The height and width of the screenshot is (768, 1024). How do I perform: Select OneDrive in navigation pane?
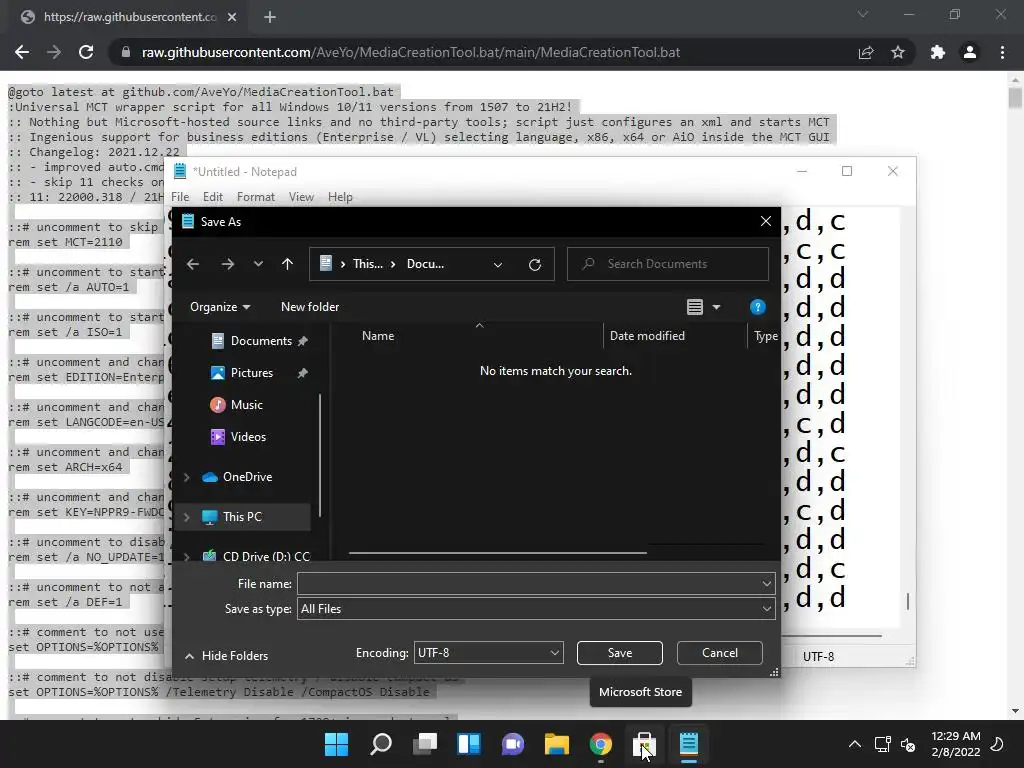247,477
